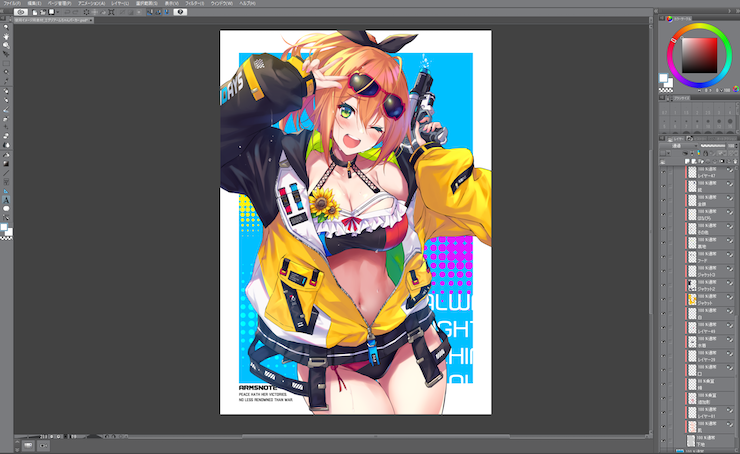The height and width of the screenshot is (454, 740).
Task: Pick a color in the color square
Action: pos(699,55)
